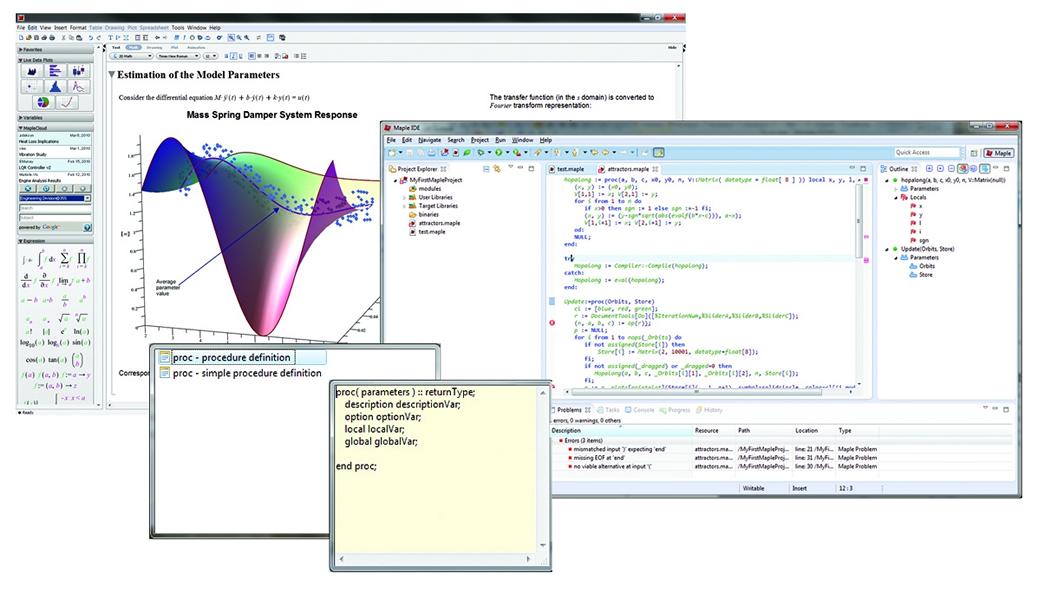Screen dimensions: 1038x600
Task: Toggle the pink-highlighted filter button in Outline toolbar
Action: pyautogui.click(x=963, y=170)
